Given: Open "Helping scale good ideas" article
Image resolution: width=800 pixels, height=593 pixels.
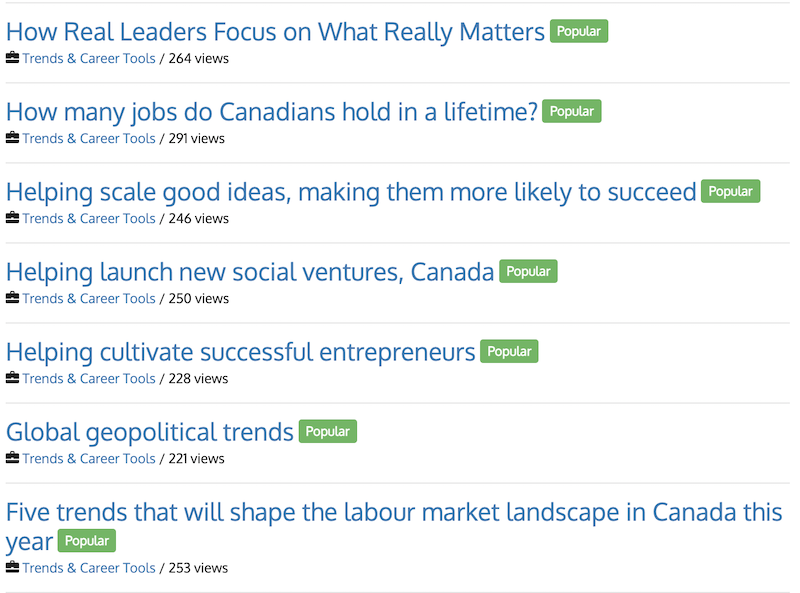Looking at the screenshot, I should click(351, 192).
